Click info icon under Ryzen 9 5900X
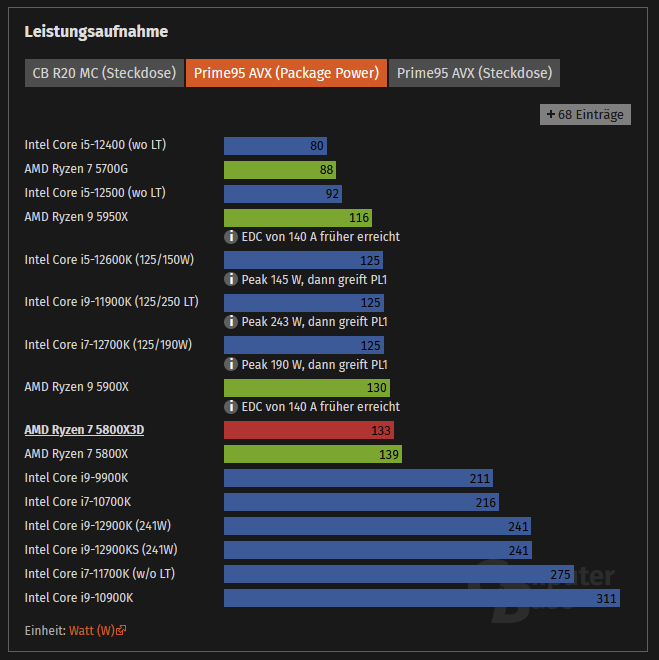 tap(231, 407)
